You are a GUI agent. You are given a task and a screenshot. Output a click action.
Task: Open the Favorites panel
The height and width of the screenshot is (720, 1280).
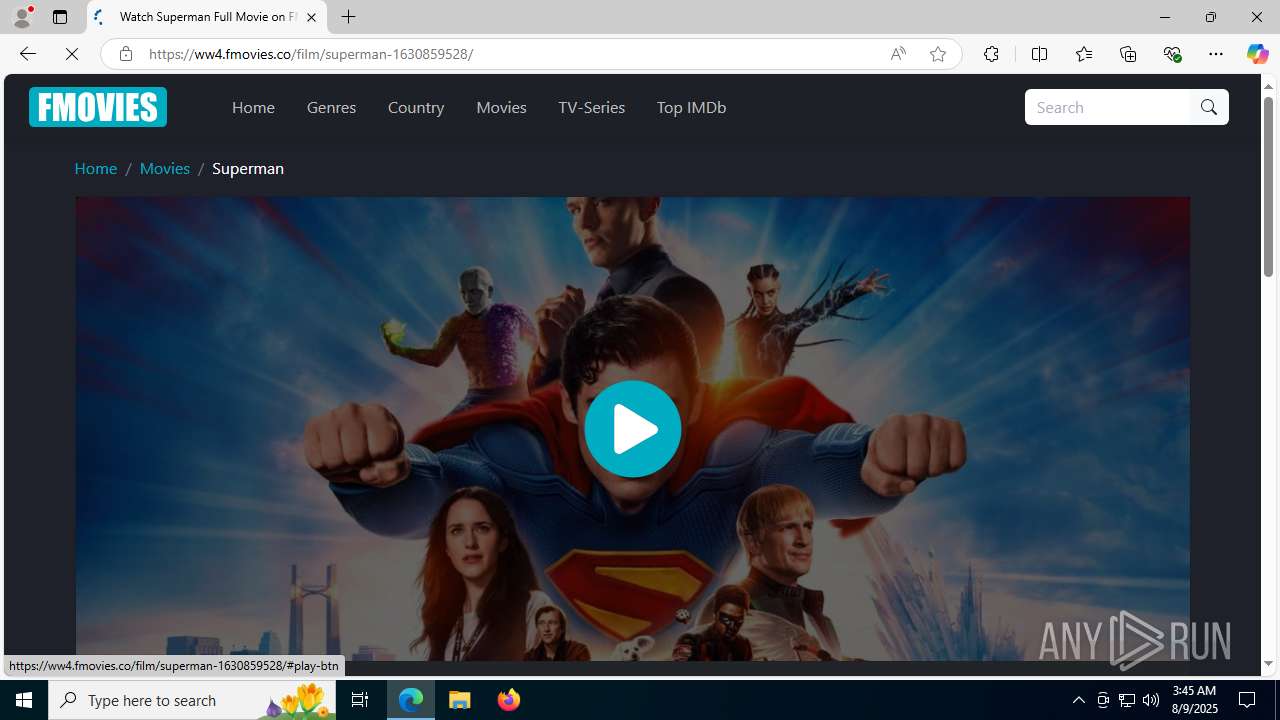[x=1083, y=54]
